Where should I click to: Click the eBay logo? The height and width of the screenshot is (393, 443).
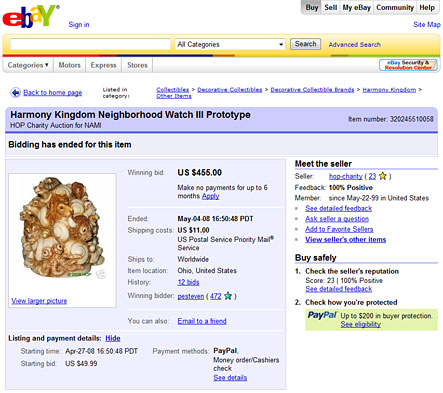pyautogui.click(x=31, y=16)
